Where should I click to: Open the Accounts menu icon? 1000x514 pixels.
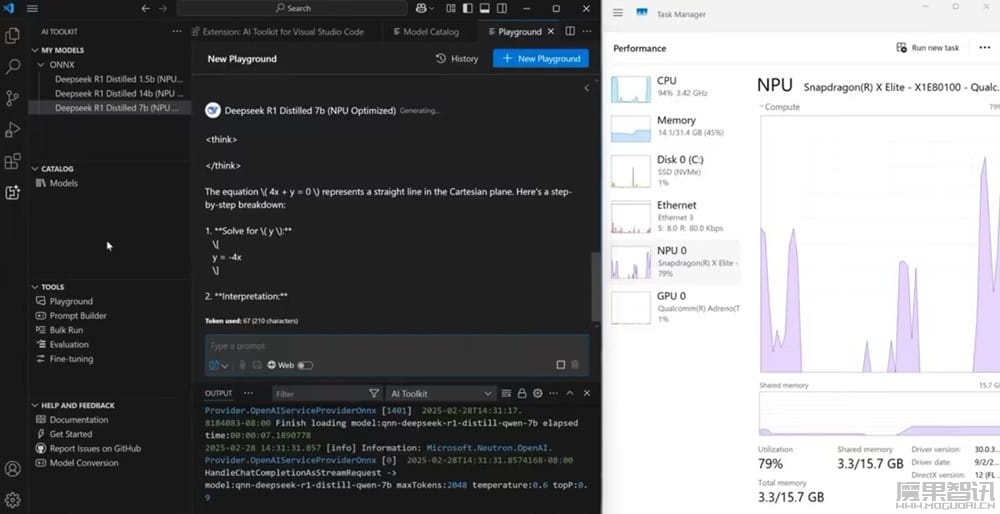point(12,469)
